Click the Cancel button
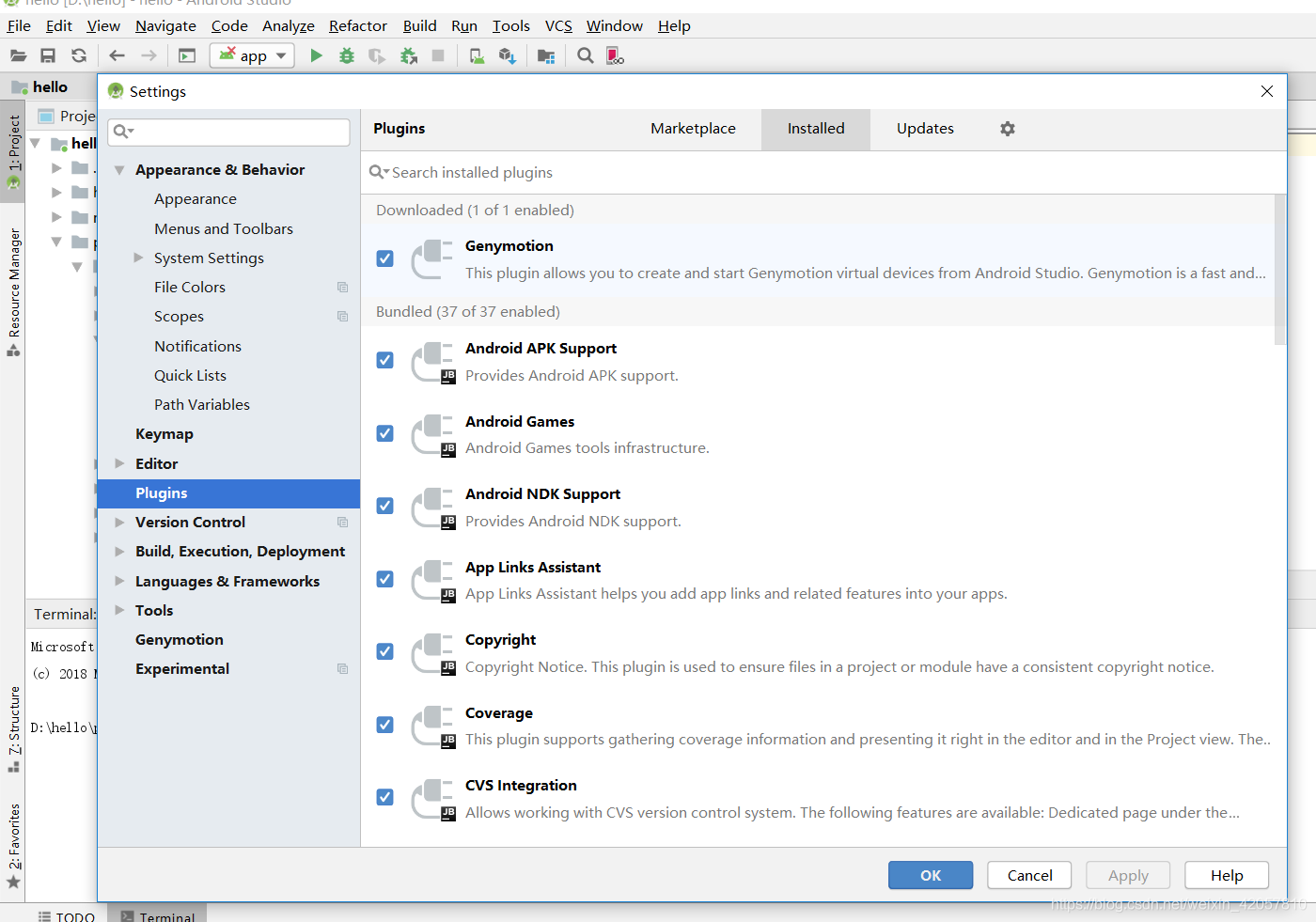 tap(1029, 875)
